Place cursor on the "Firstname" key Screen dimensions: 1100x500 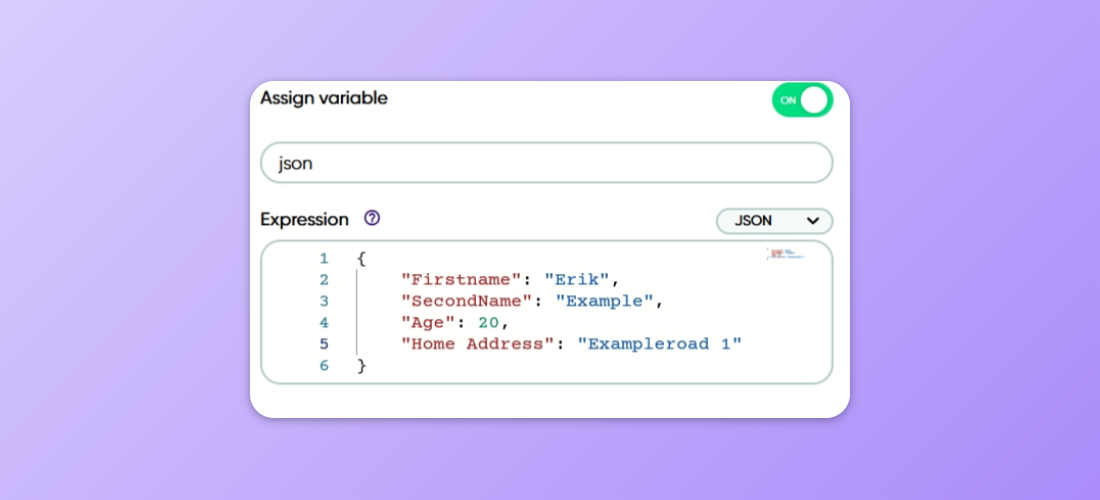(x=459, y=280)
